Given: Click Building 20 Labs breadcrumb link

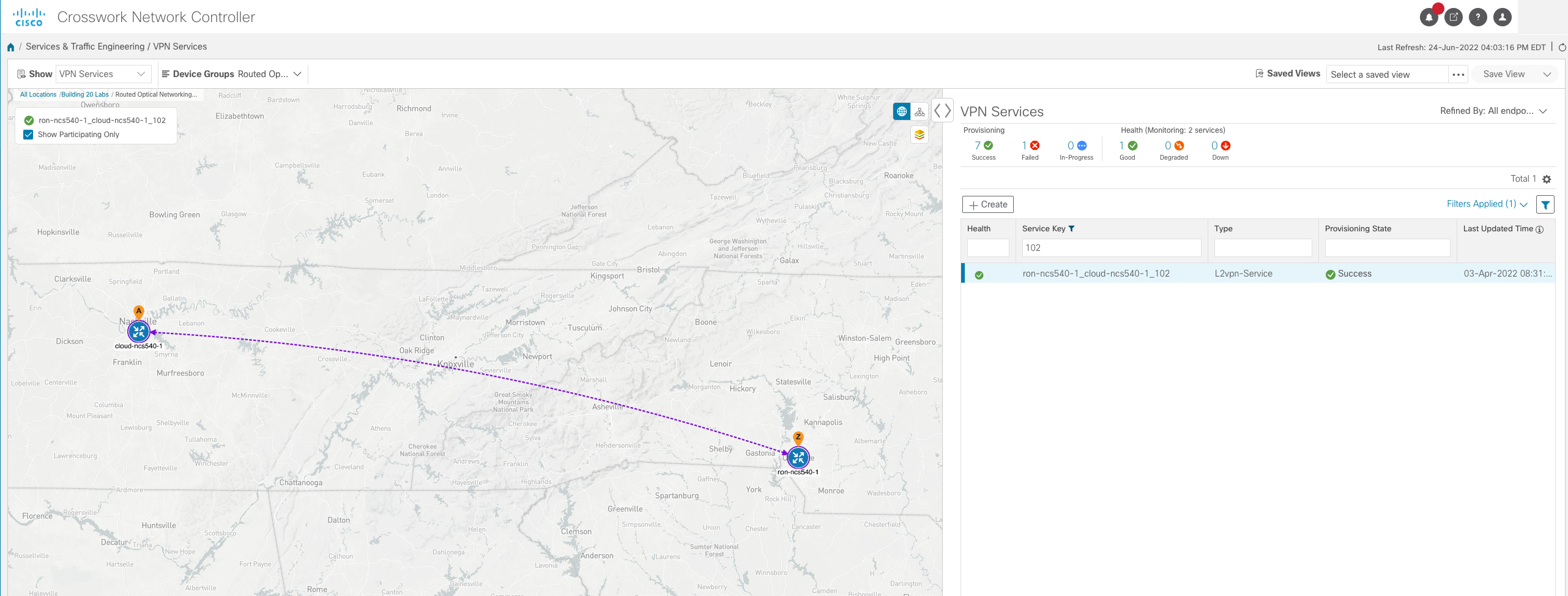Looking at the screenshot, I should 85,95.
